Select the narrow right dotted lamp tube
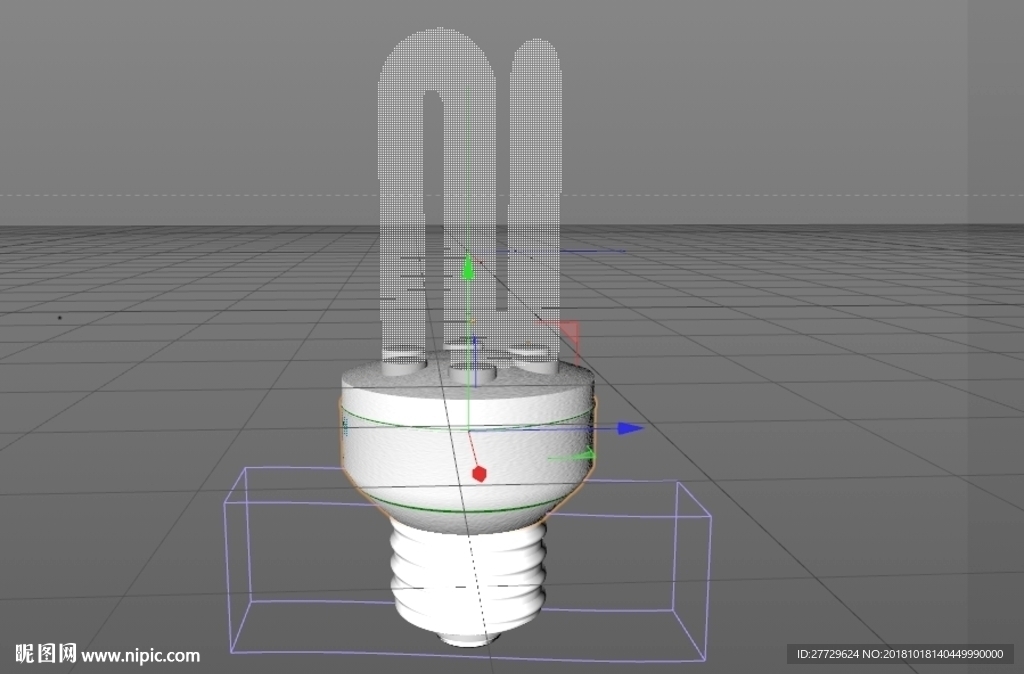The width and height of the screenshot is (1024, 674). (x=536, y=196)
